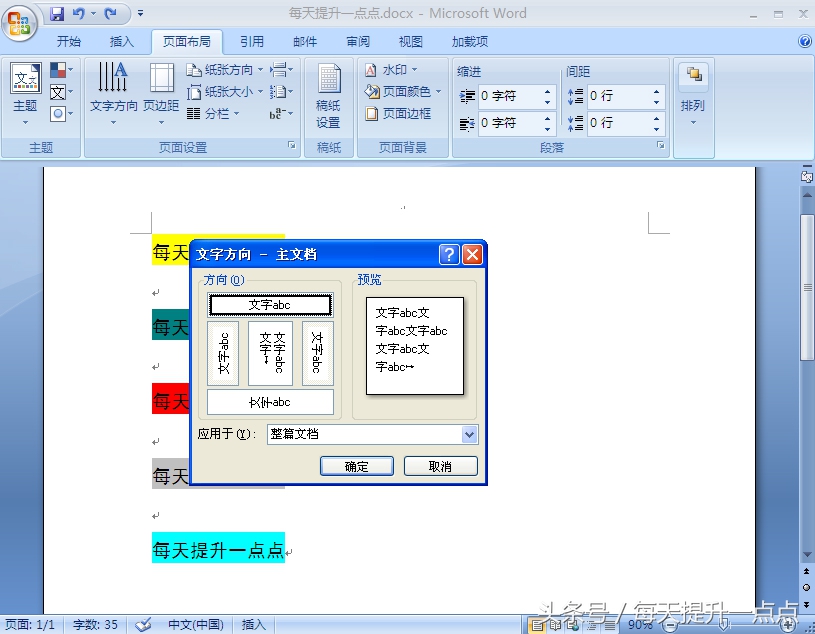Increase left indent with up spinner
Viewport: 815px width, 634px height.
[x=548, y=91]
